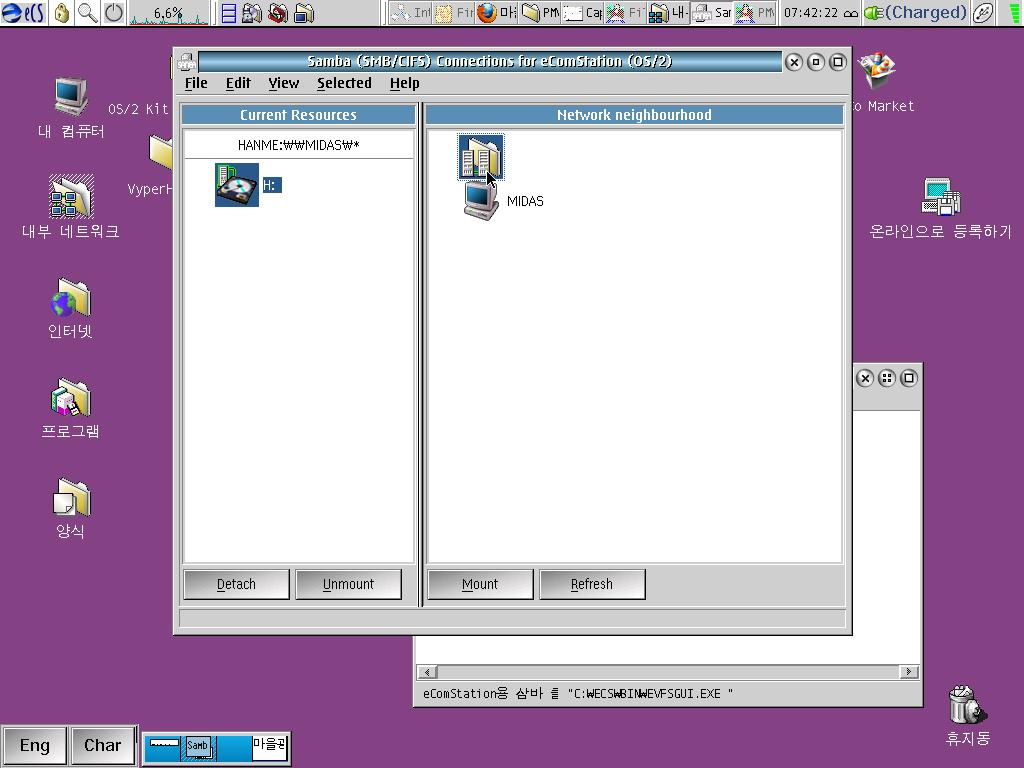Image resolution: width=1024 pixels, height=768 pixels.
Task: Click the magnifier search icon in top bar
Action: pyautogui.click(x=88, y=13)
